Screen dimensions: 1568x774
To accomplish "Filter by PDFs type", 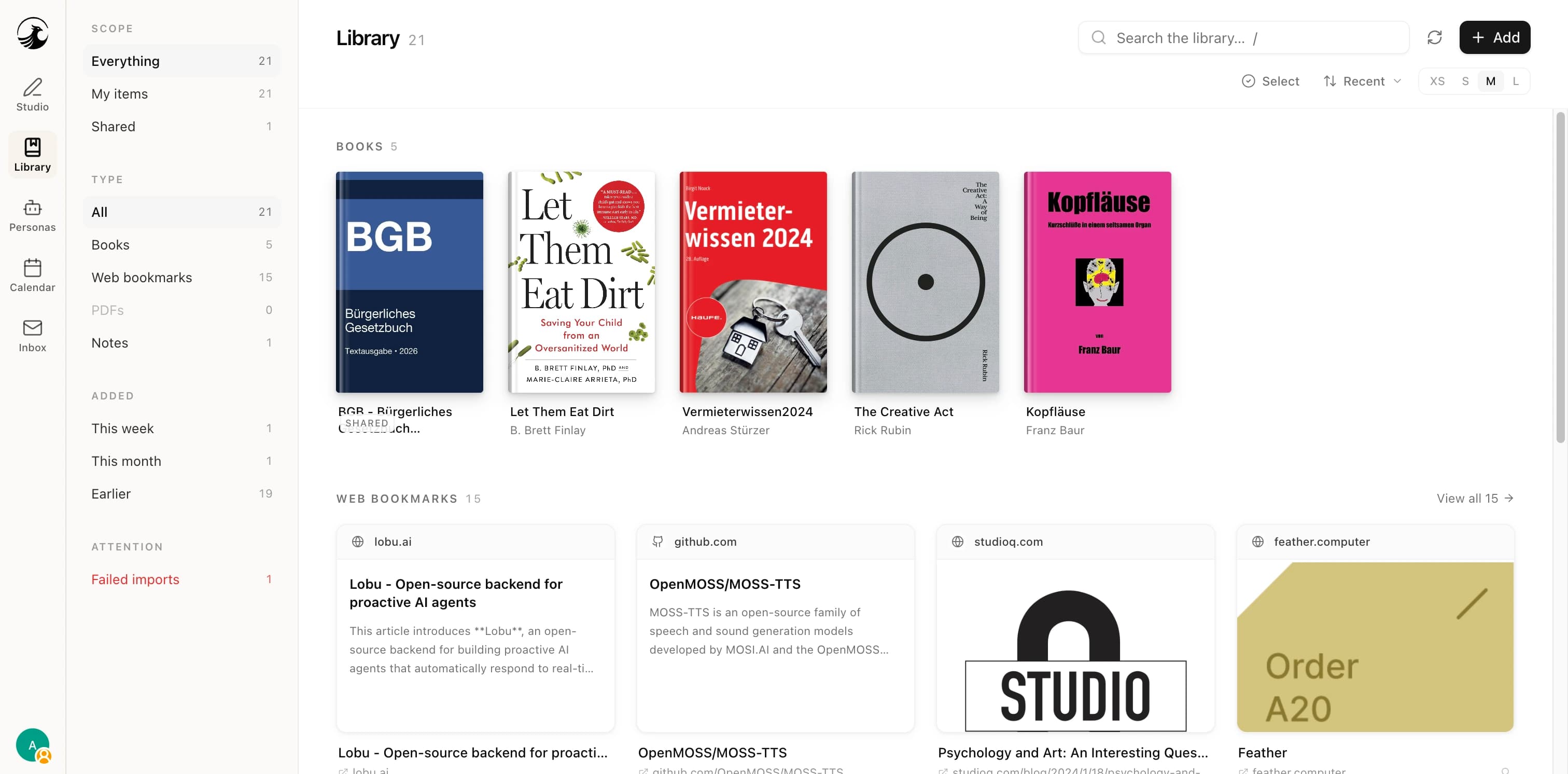I will point(181,310).
